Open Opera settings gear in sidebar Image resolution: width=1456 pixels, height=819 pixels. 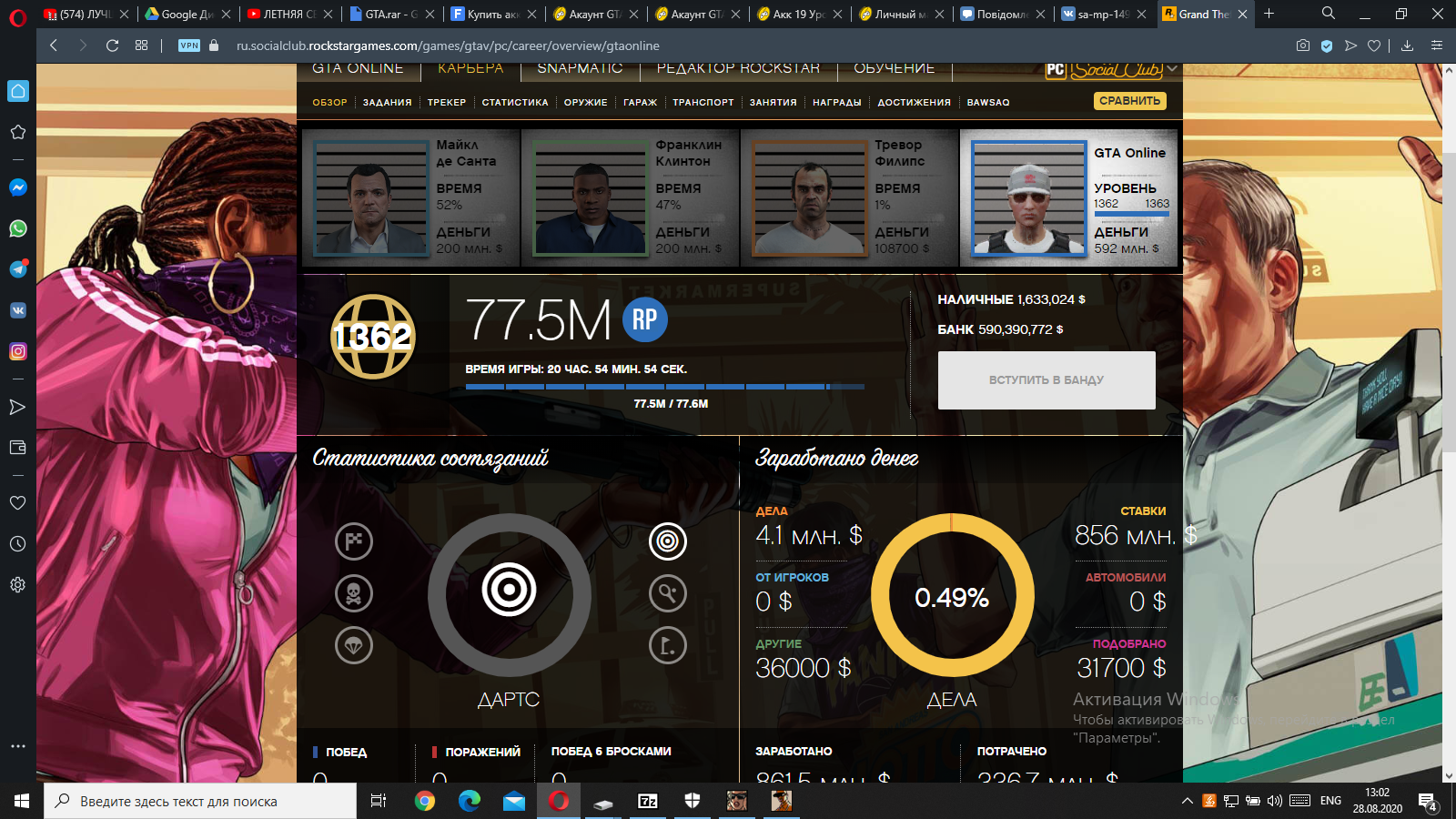[18, 585]
